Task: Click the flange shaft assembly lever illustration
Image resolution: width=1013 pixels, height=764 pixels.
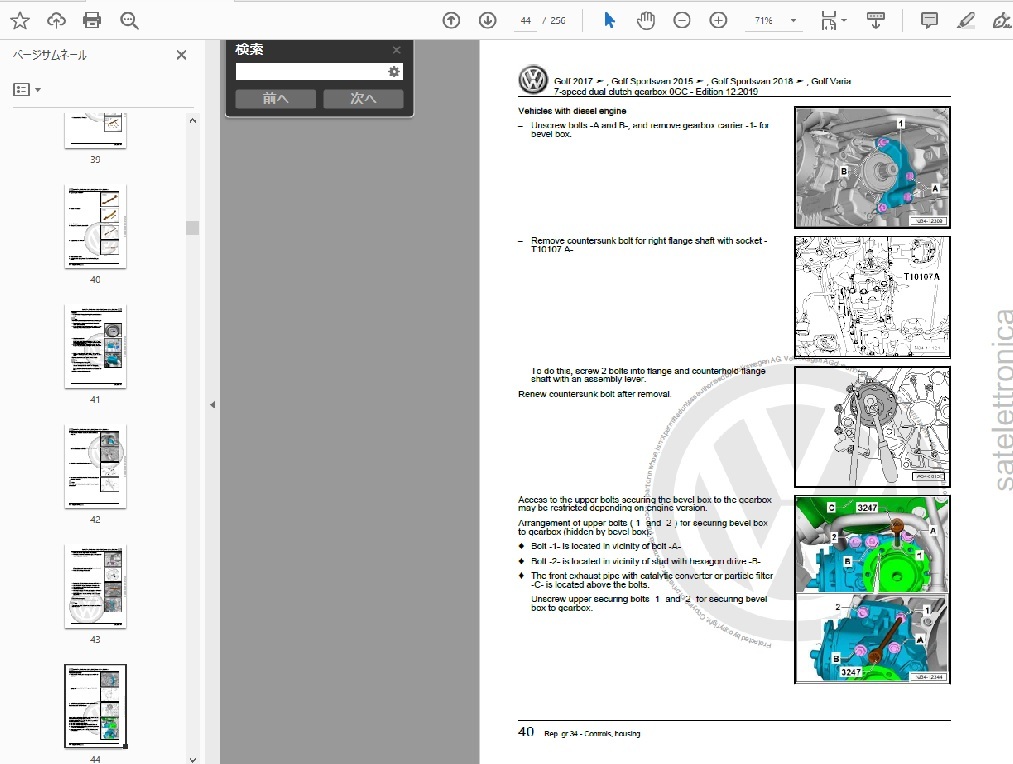Action: [x=872, y=427]
